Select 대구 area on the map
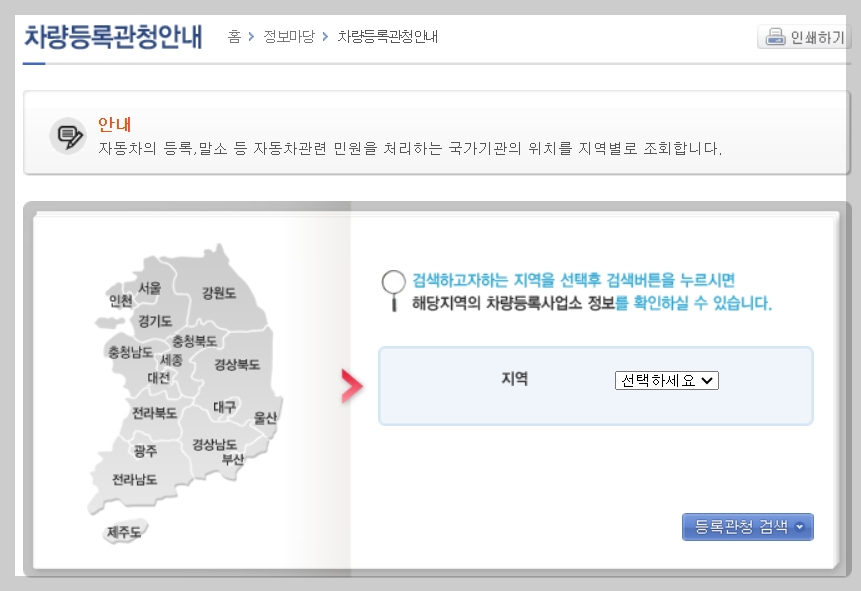Image resolution: width=861 pixels, height=591 pixels. click(224, 408)
